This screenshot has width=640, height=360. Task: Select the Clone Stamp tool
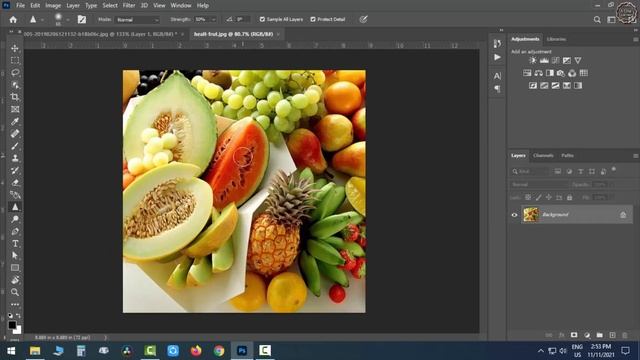(15, 158)
